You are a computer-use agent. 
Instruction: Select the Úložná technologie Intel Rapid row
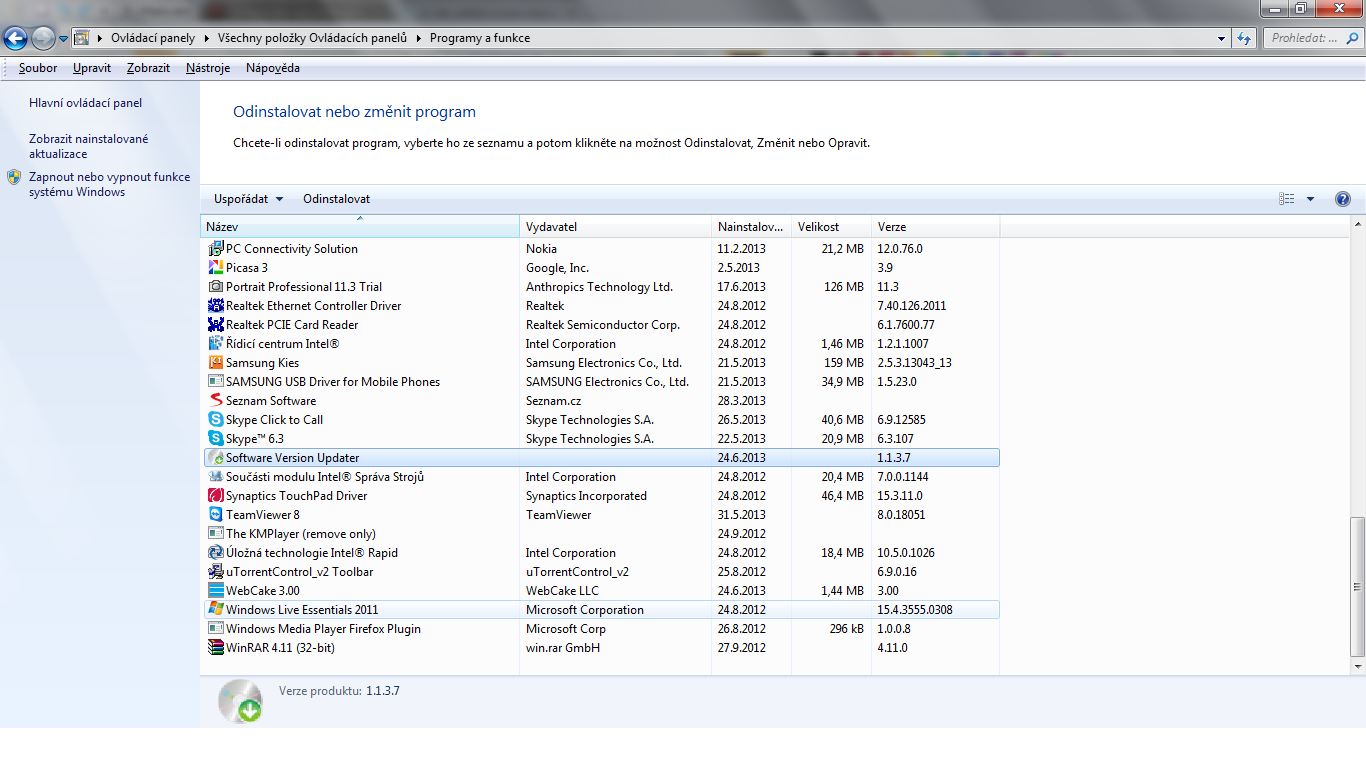point(600,553)
